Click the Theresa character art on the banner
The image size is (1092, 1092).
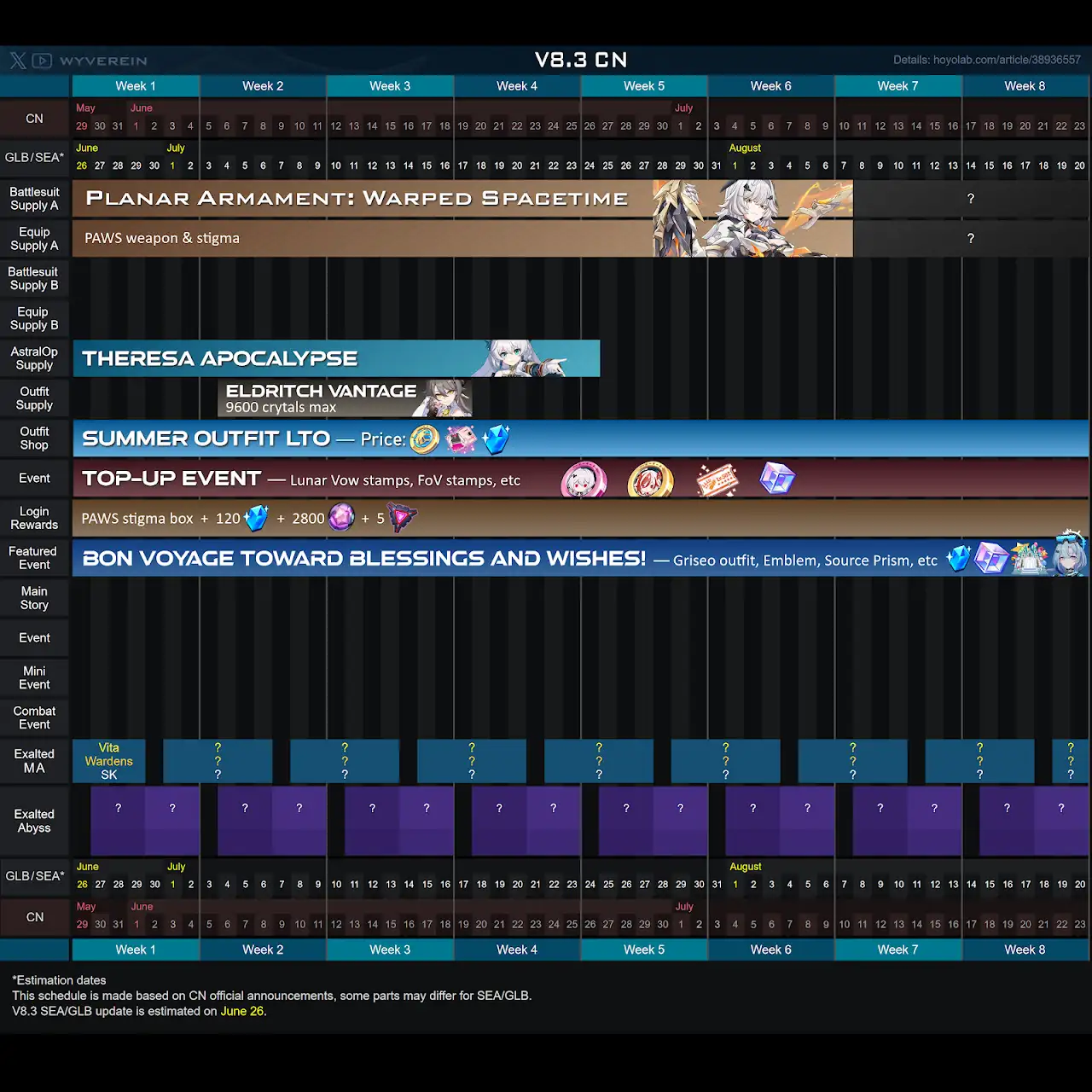pos(520,358)
